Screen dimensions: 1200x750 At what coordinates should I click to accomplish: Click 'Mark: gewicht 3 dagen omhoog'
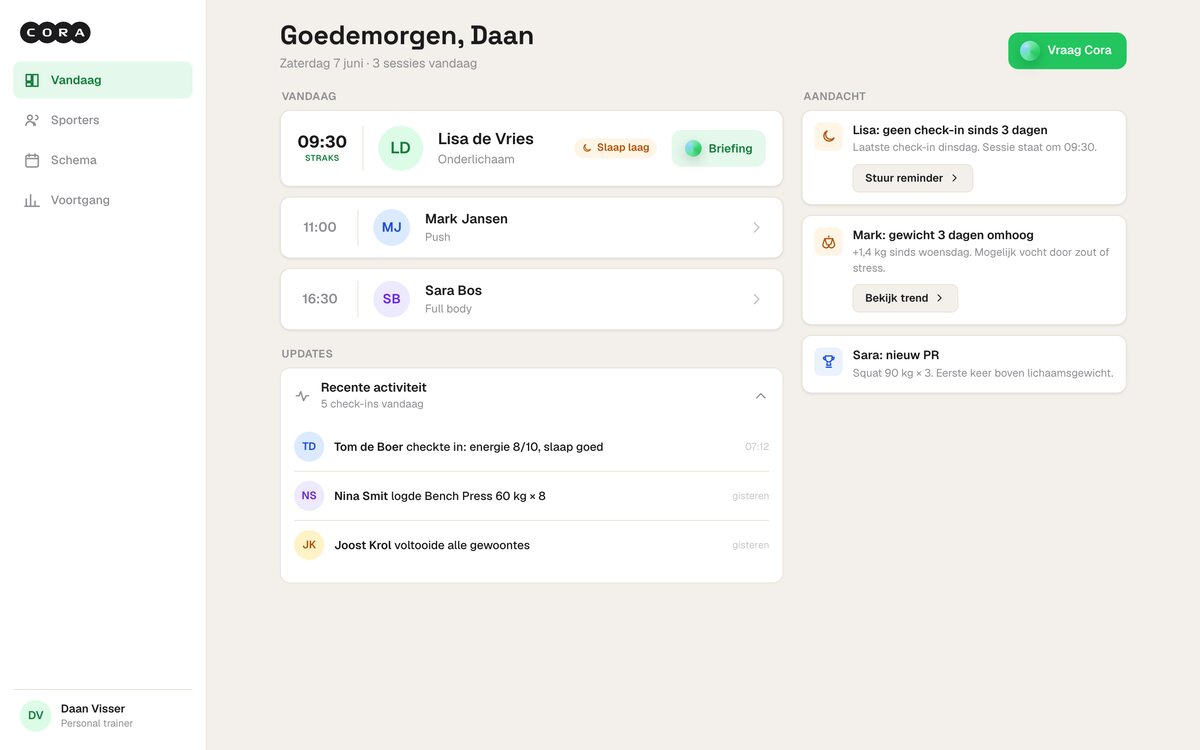point(943,235)
